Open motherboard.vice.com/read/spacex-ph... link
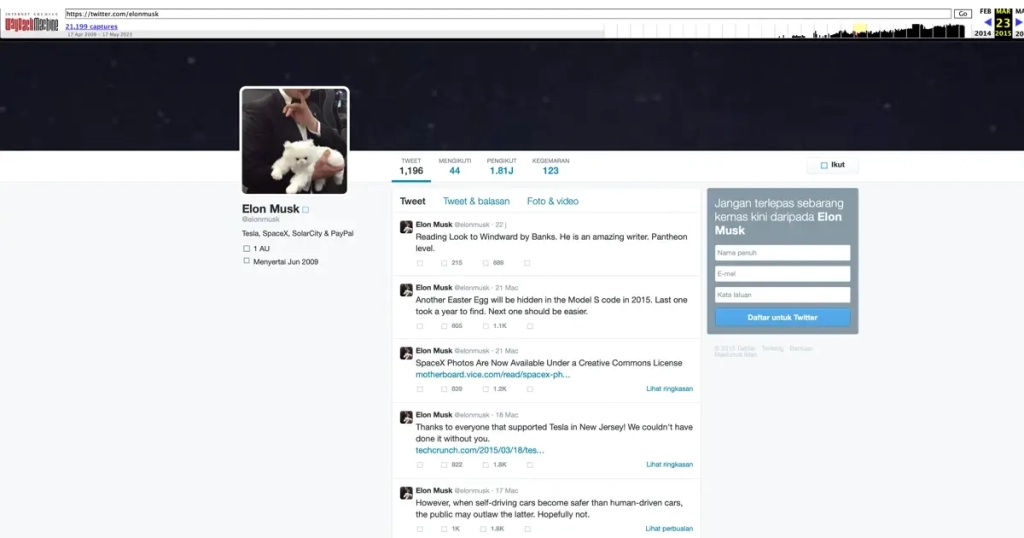The height and width of the screenshot is (538, 1024). (x=492, y=375)
